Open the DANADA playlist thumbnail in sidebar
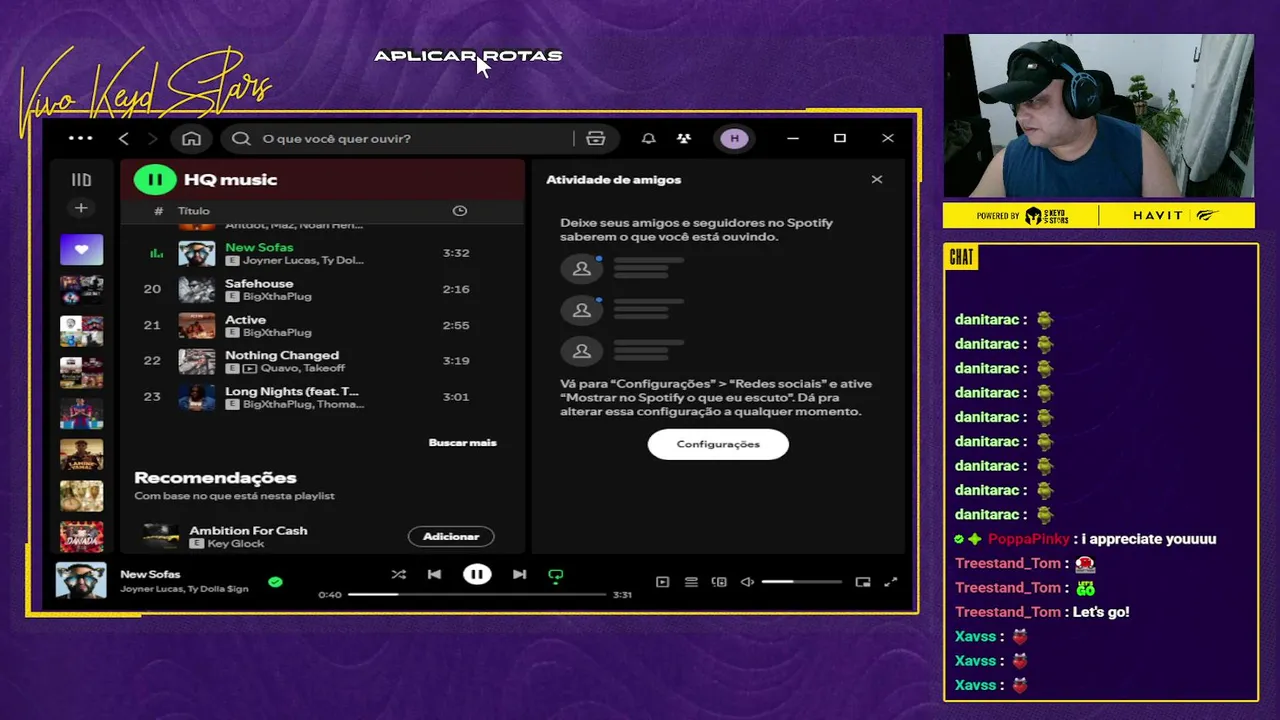Viewport: 1280px width, 720px height. pyautogui.click(x=81, y=537)
